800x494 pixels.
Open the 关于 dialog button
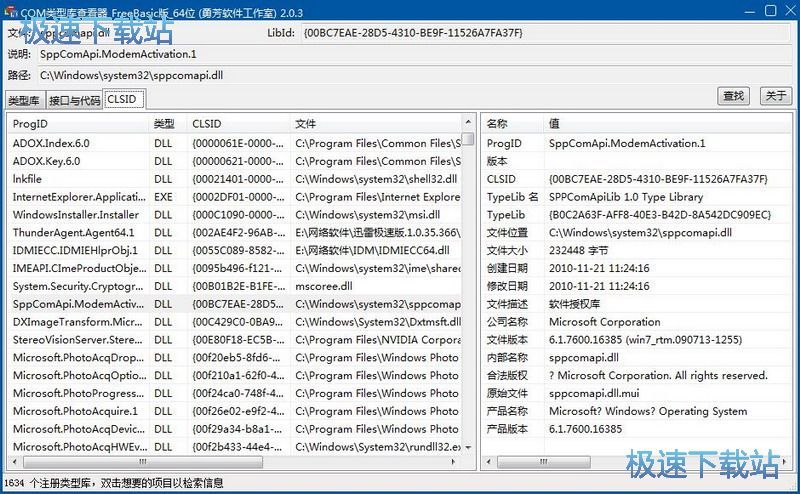point(776,95)
